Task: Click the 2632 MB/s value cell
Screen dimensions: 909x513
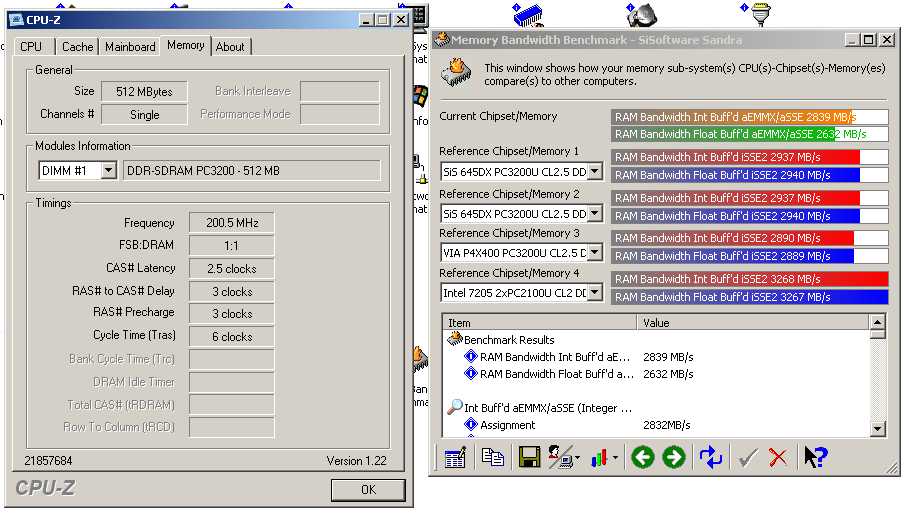Action: tap(668, 374)
